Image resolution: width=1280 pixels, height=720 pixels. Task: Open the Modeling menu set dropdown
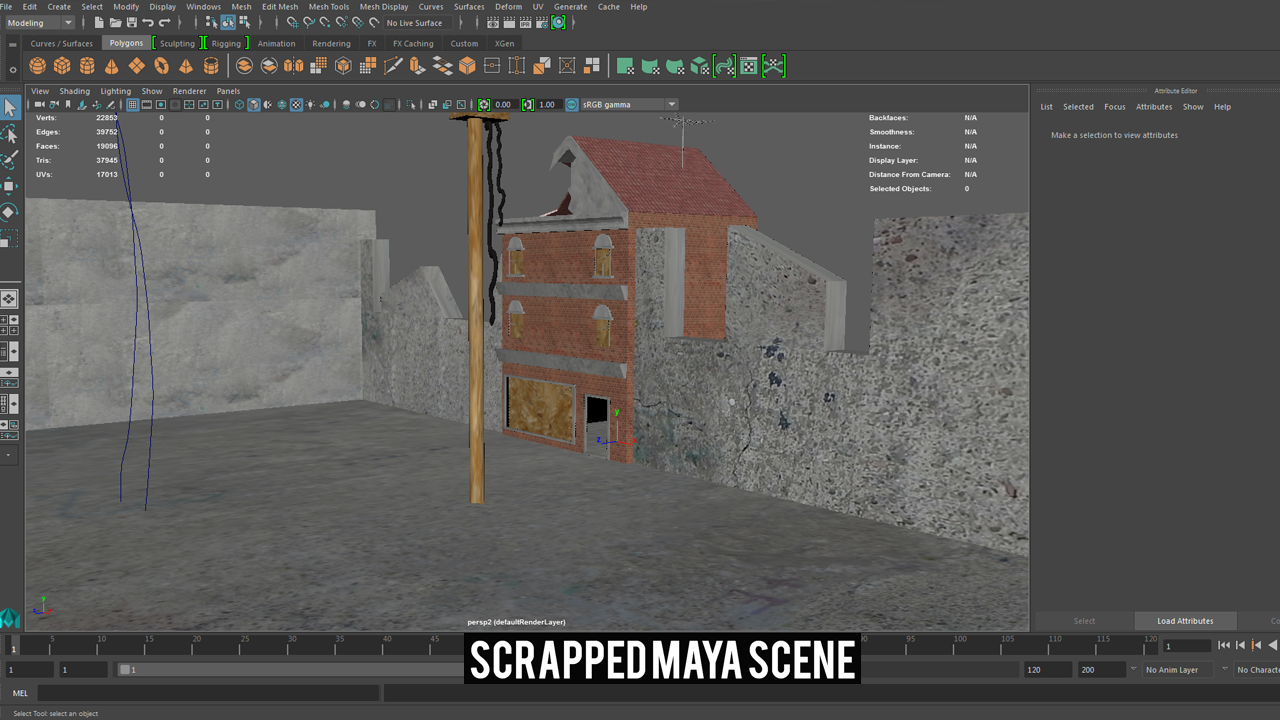coord(39,22)
